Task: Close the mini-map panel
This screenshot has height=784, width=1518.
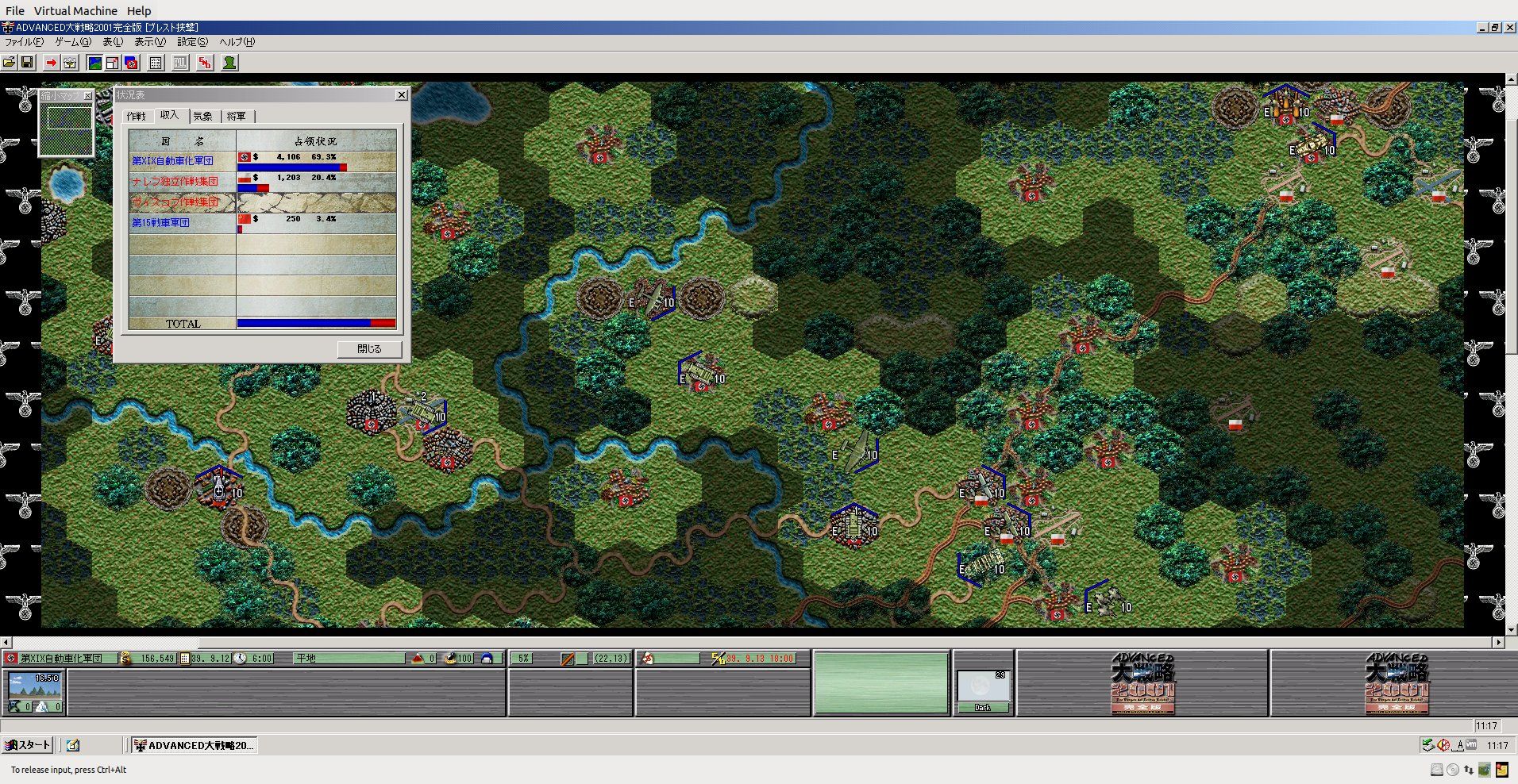Action: pos(88,96)
